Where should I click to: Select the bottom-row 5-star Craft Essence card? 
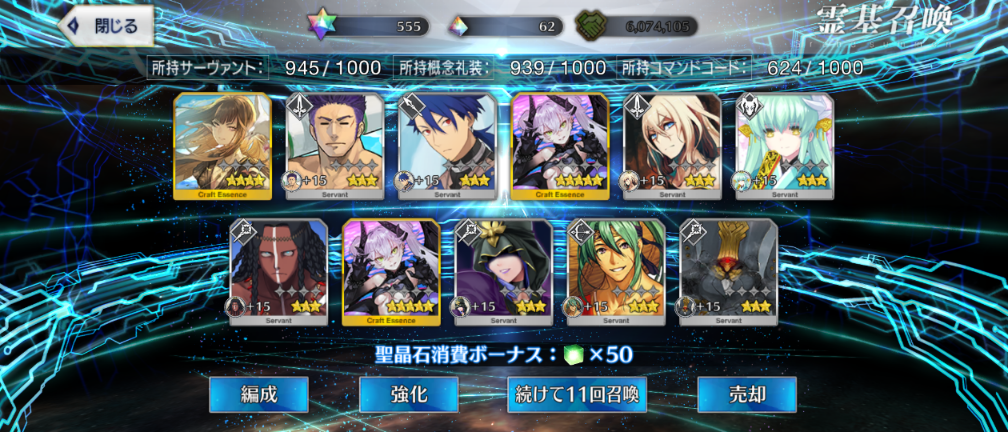(x=392, y=273)
